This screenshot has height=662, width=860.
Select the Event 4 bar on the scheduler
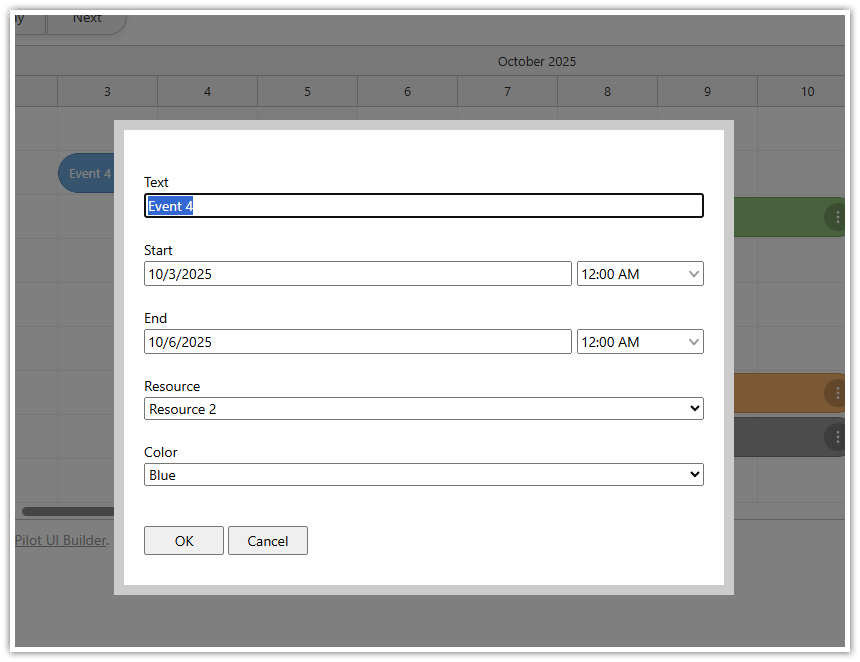click(88, 172)
